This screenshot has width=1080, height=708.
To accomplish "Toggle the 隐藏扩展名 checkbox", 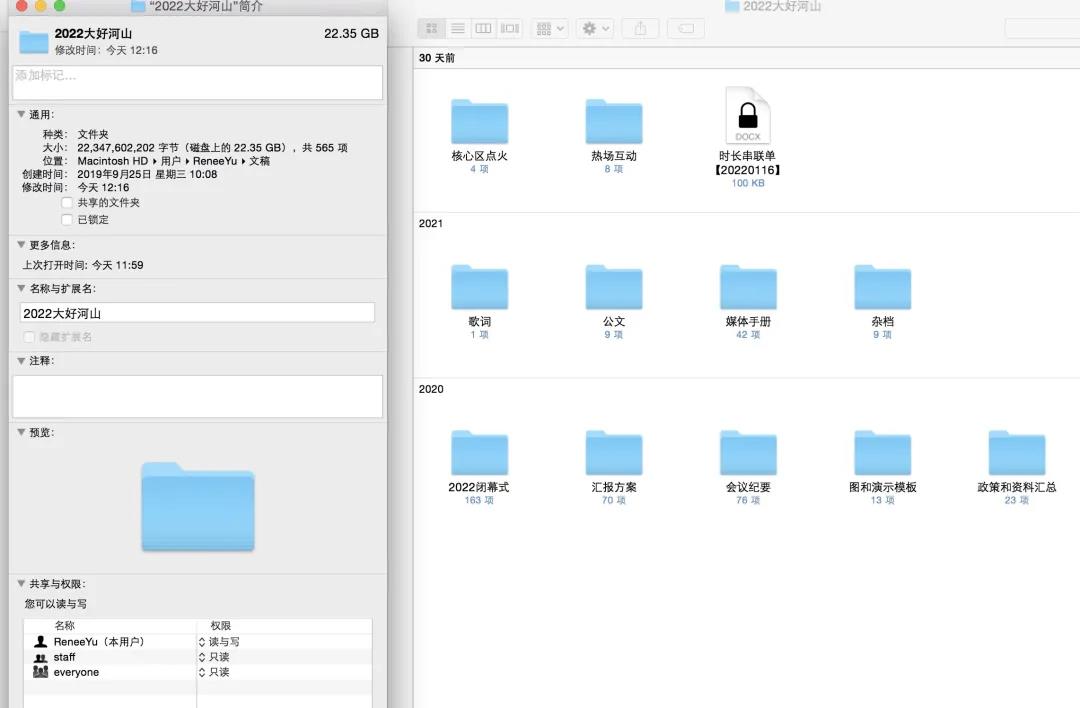I will 28,337.
